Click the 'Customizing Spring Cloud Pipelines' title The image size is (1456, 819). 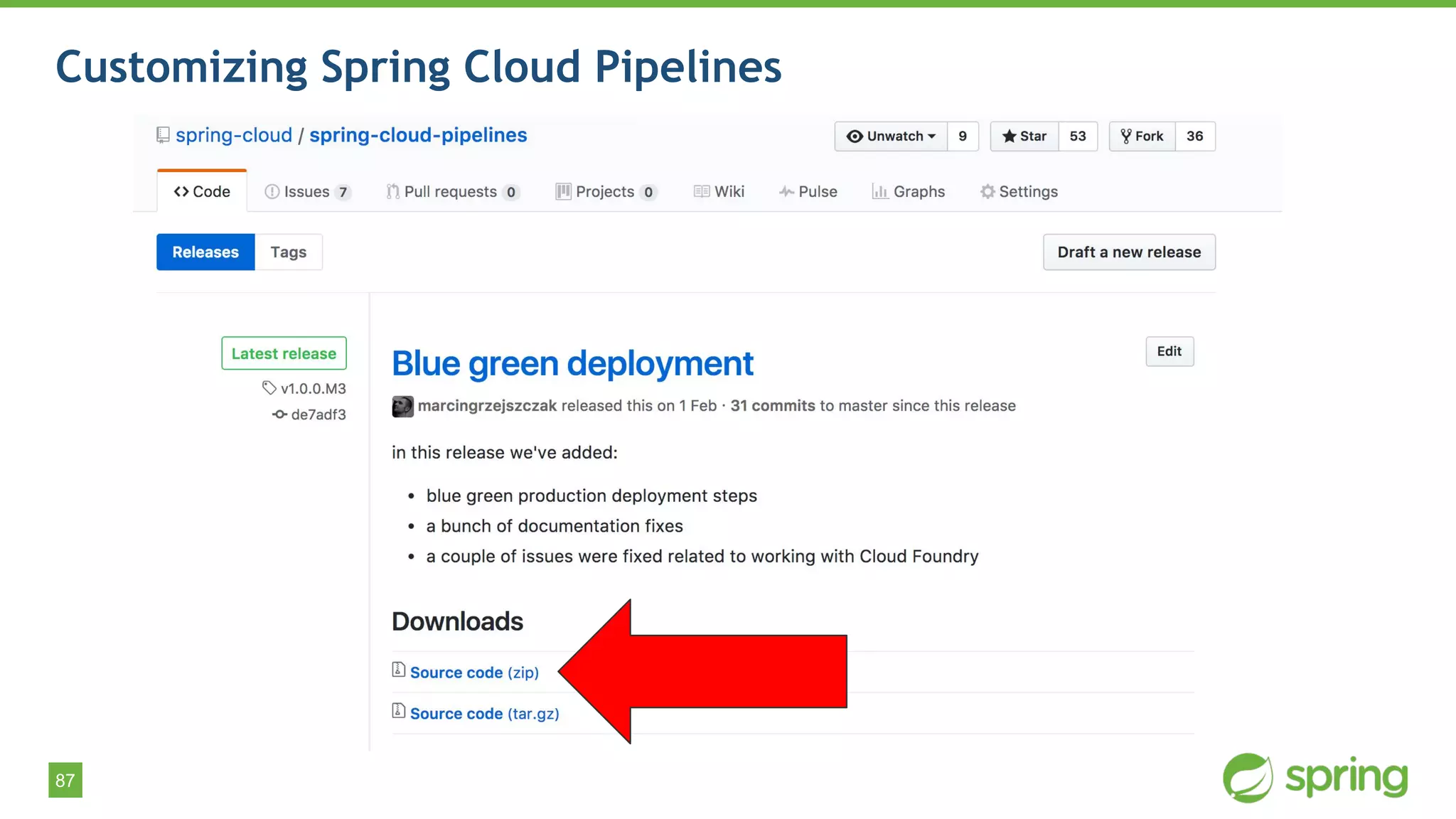click(x=419, y=68)
